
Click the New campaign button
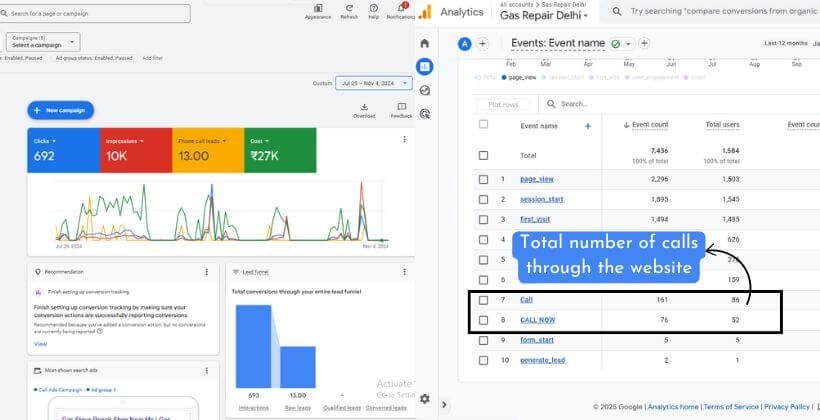coord(61,110)
